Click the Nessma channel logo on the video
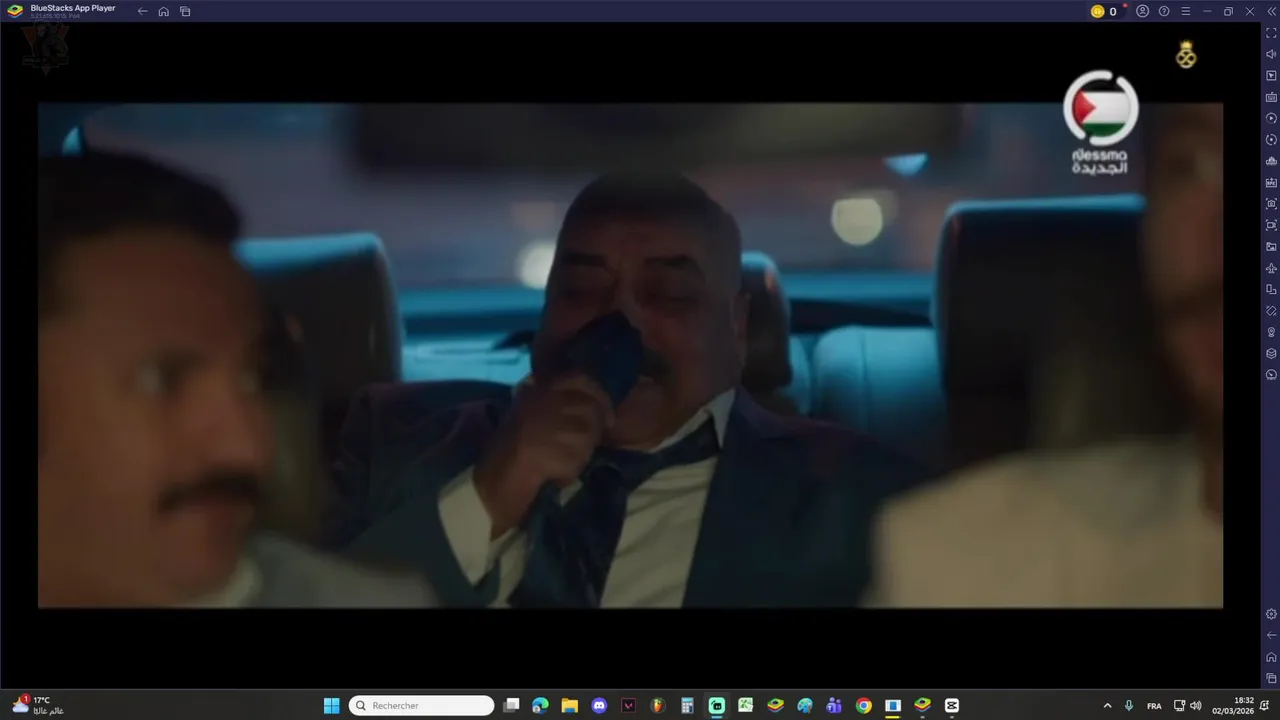Viewport: 1280px width, 720px height. (x=1100, y=122)
